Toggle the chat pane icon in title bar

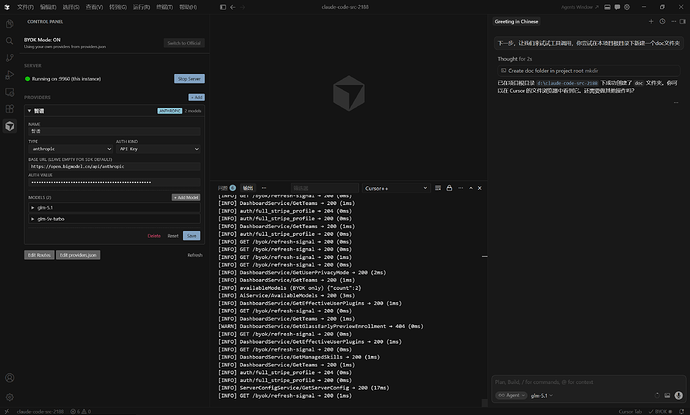tap(617, 7)
